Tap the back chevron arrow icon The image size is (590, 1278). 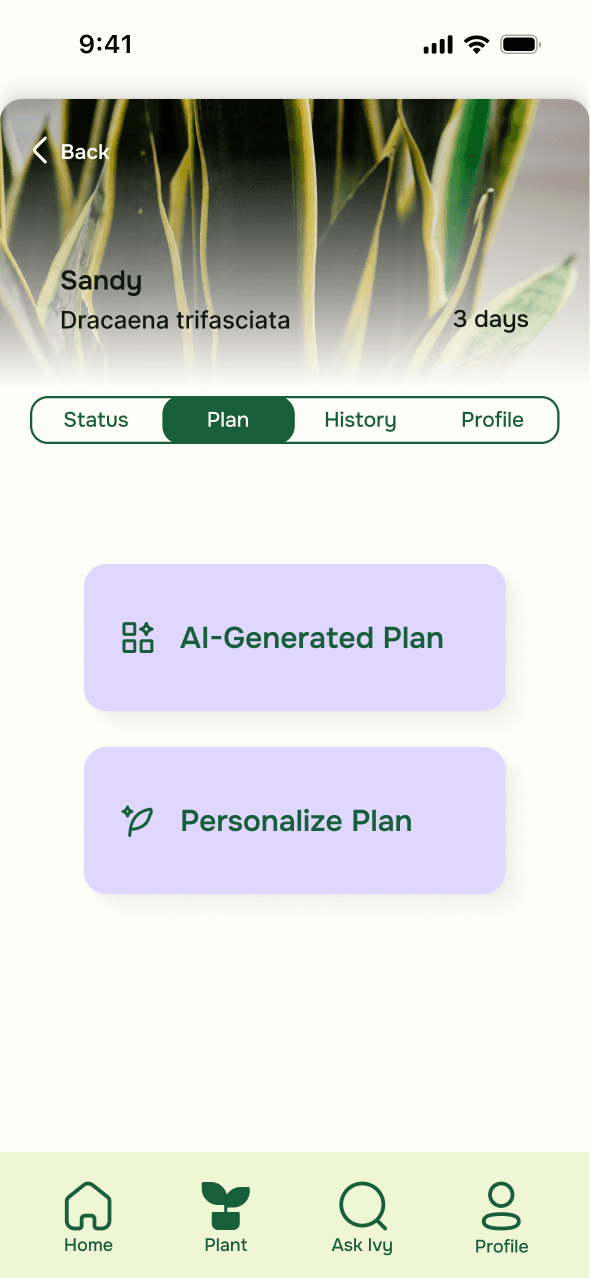coord(40,151)
